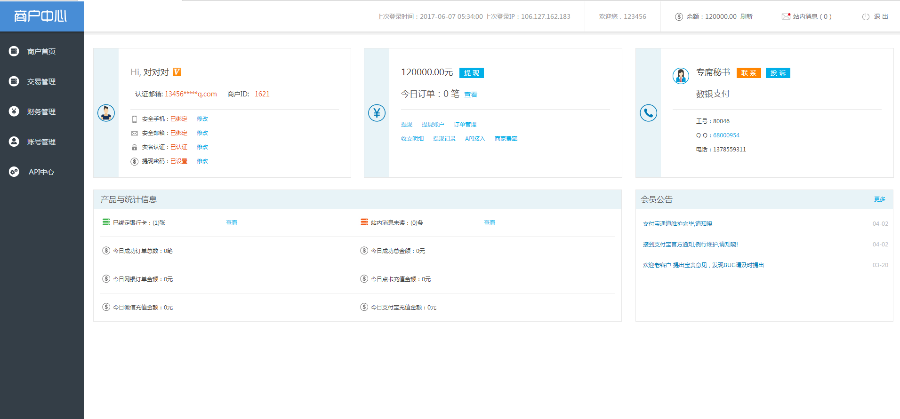Viewport: 900px width, 419px height.
Task: Click the 订单管理 quick link
Action: pyautogui.click(x=465, y=125)
